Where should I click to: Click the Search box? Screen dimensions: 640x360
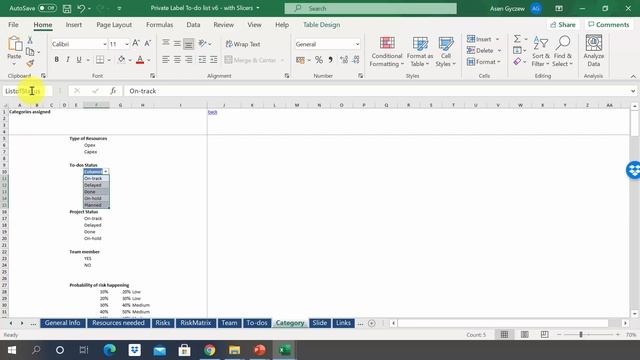pyautogui.click(x=370, y=8)
